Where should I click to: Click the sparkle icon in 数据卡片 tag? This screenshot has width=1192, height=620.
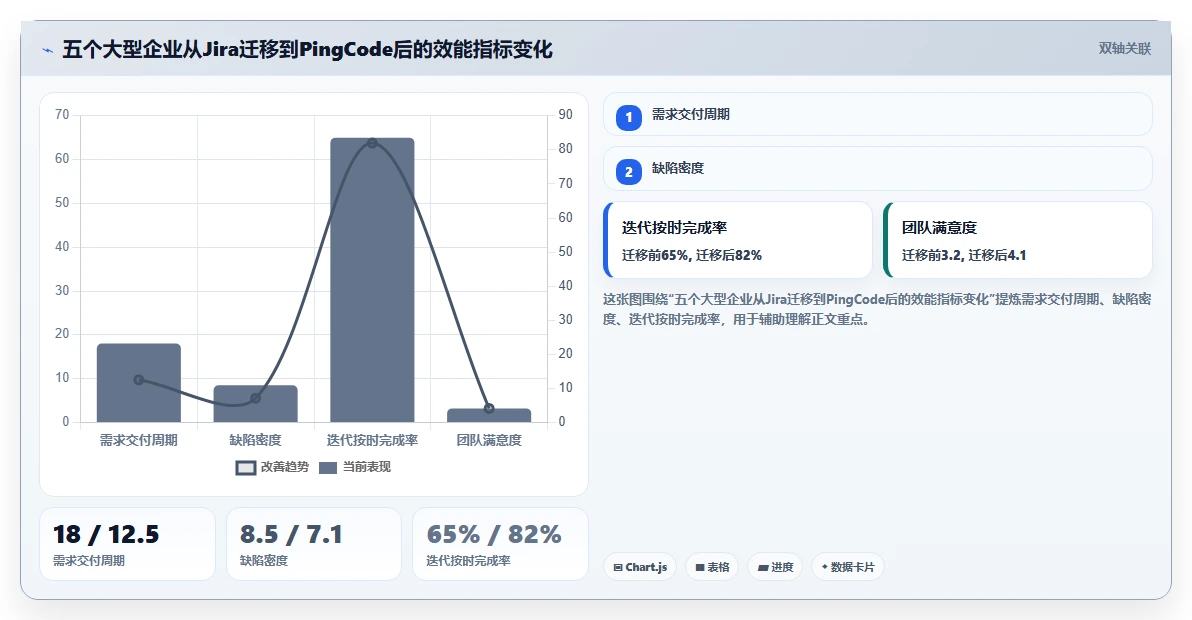pyautogui.click(x=825, y=567)
